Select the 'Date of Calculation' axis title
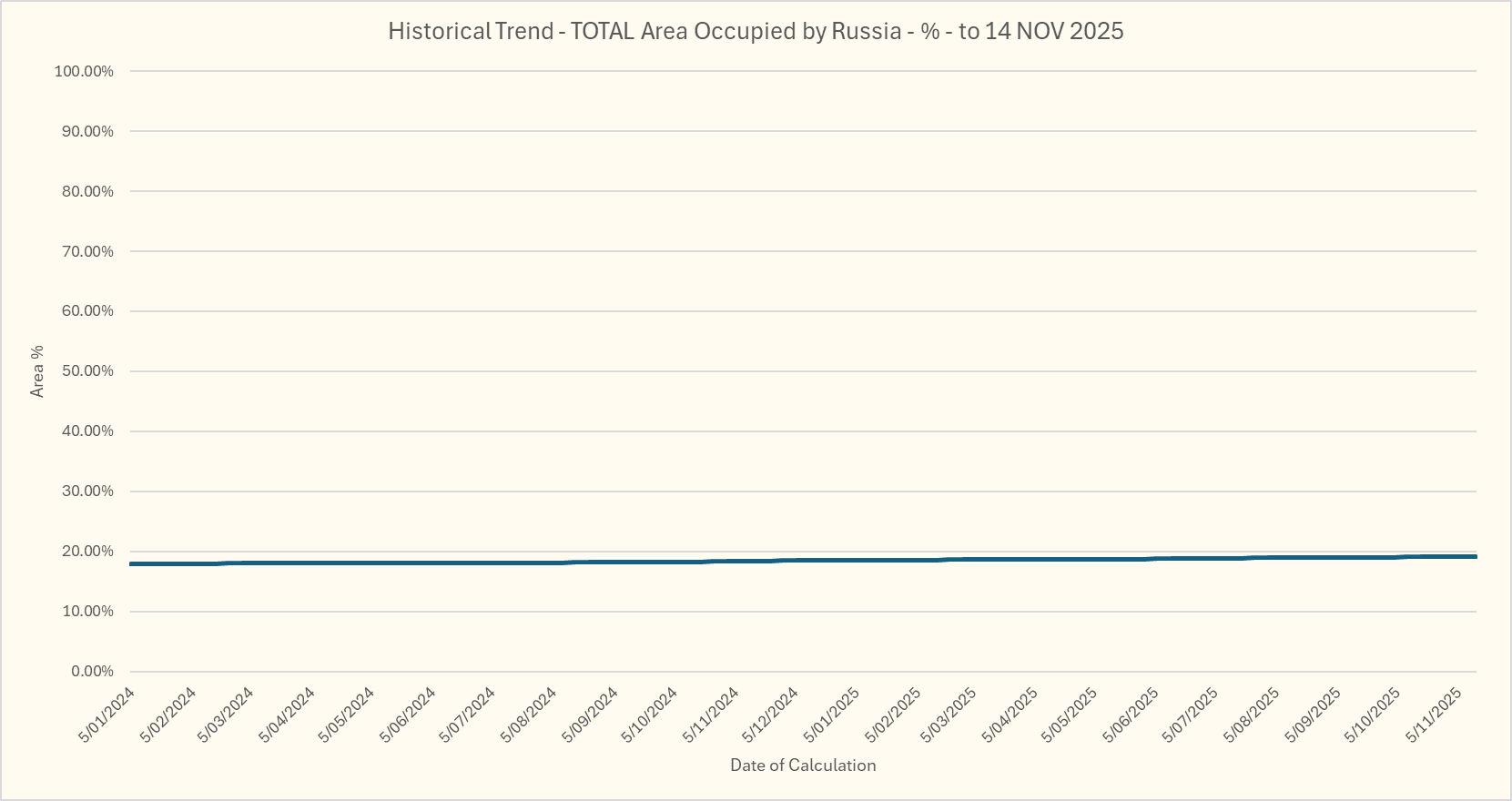The image size is (1512, 801). click(x=803, y=766)
